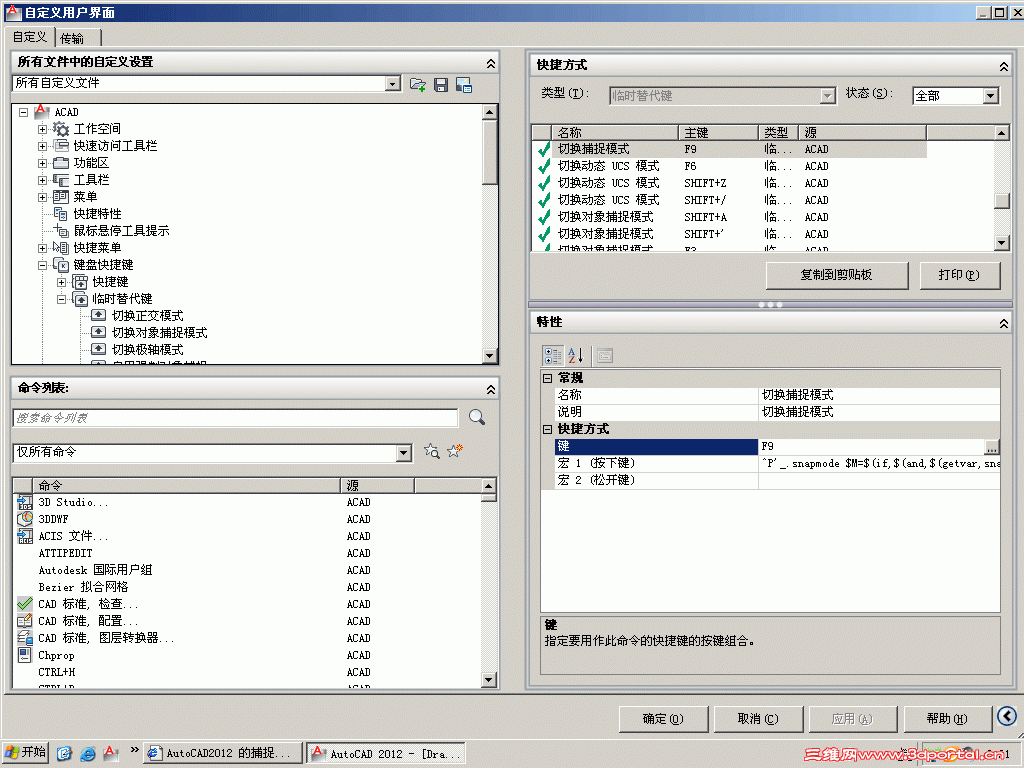Select the 切换对象捕捉模式 SHIFT+A row
The image size is (1024, 768).
tap(729, 217)
